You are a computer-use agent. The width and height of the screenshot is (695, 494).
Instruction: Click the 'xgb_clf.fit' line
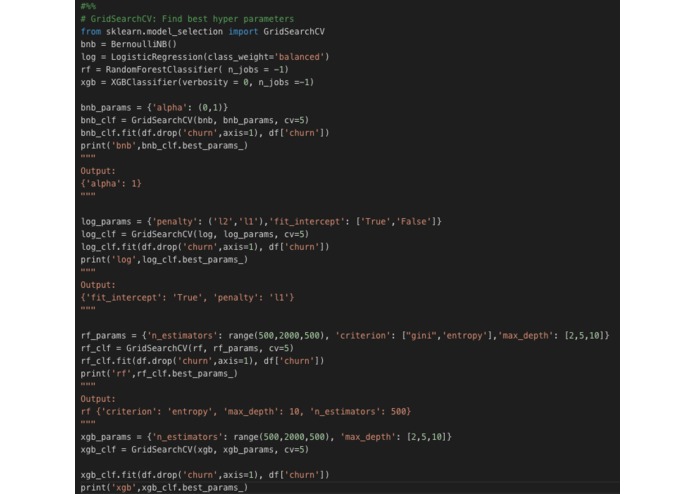pos(205,475)
